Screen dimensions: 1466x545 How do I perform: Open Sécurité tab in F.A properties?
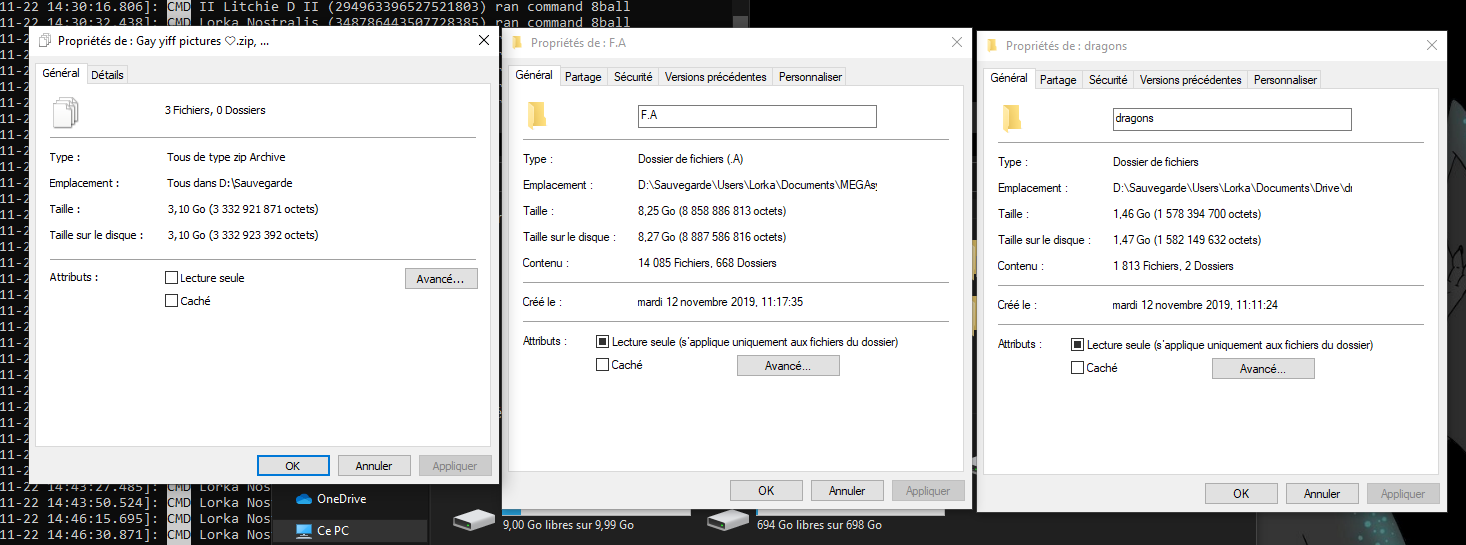[x=633, y=77]
